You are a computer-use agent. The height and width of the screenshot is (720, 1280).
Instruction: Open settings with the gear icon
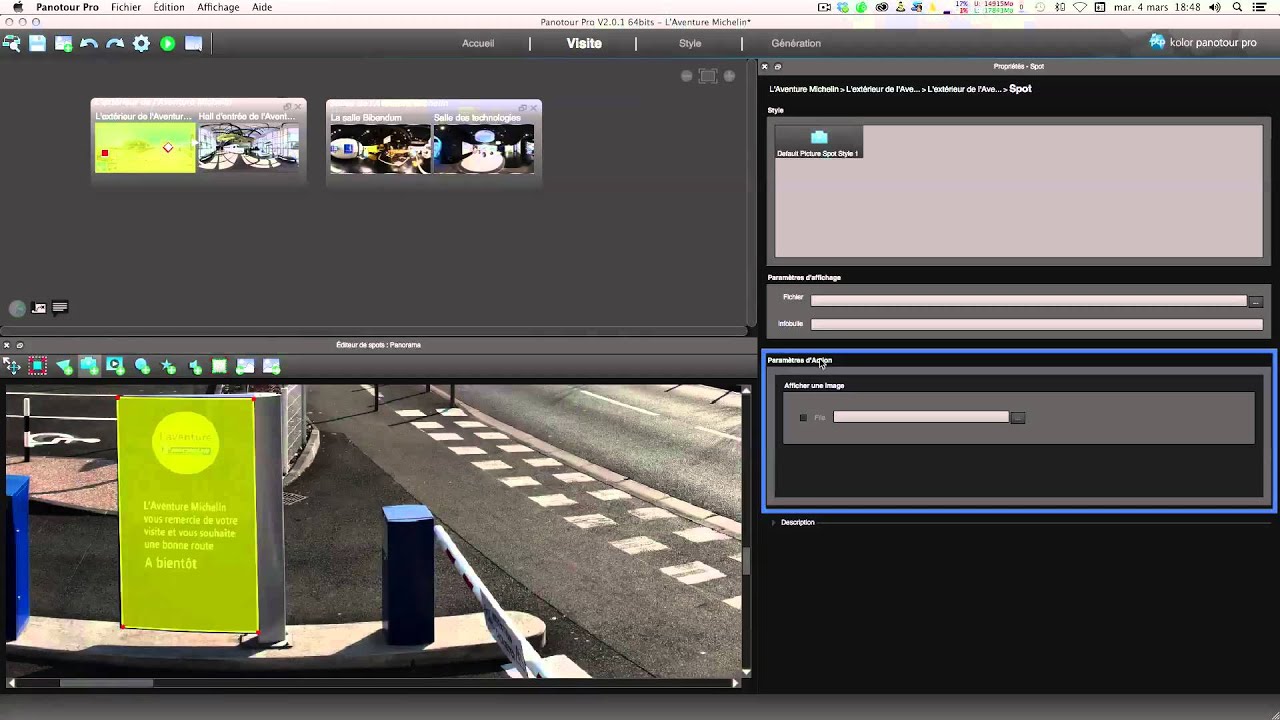pyautogui.click(x=141, y=43)
